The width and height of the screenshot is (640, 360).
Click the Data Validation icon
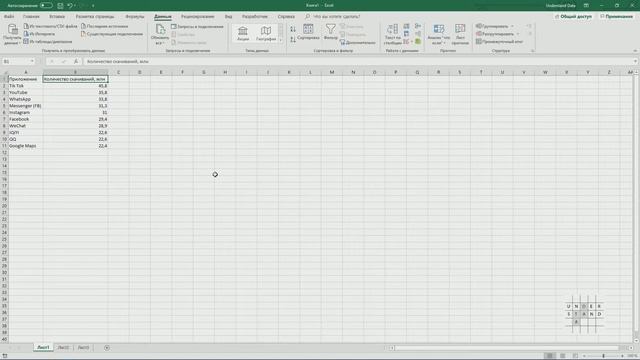tap(407, 42)
